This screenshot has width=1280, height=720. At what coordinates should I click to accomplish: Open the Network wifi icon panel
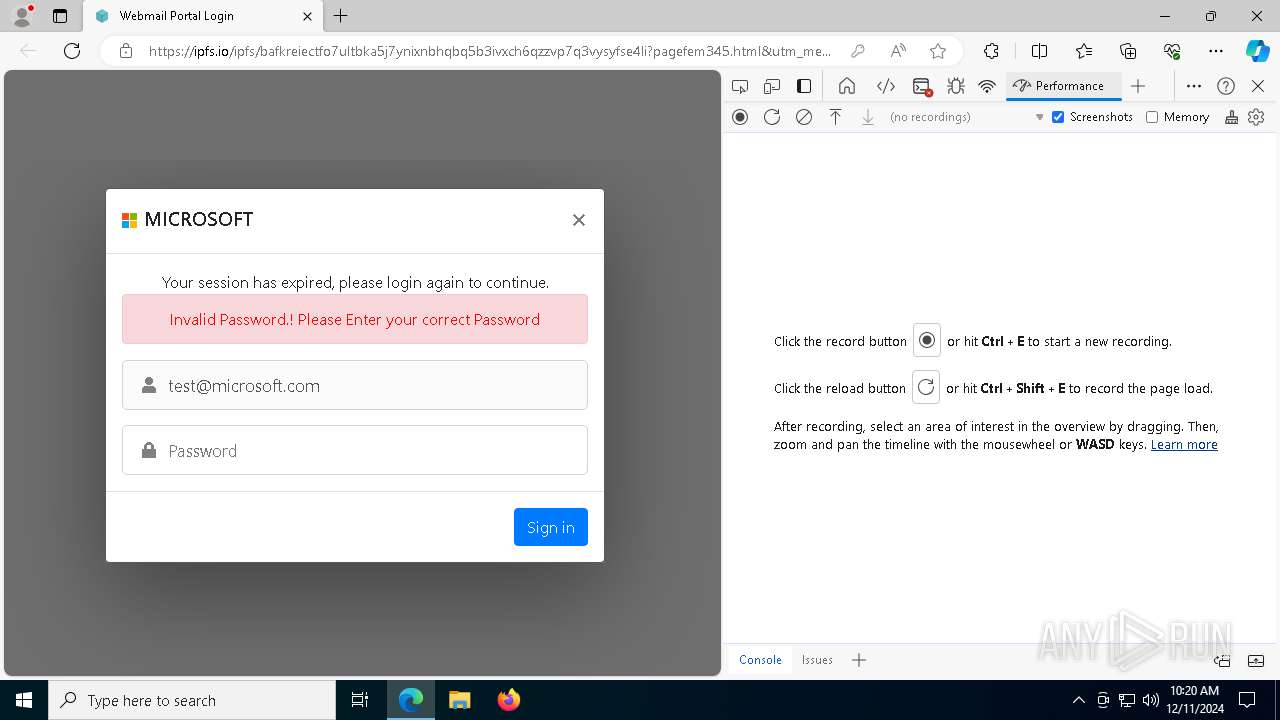click(x=987, y=86)
